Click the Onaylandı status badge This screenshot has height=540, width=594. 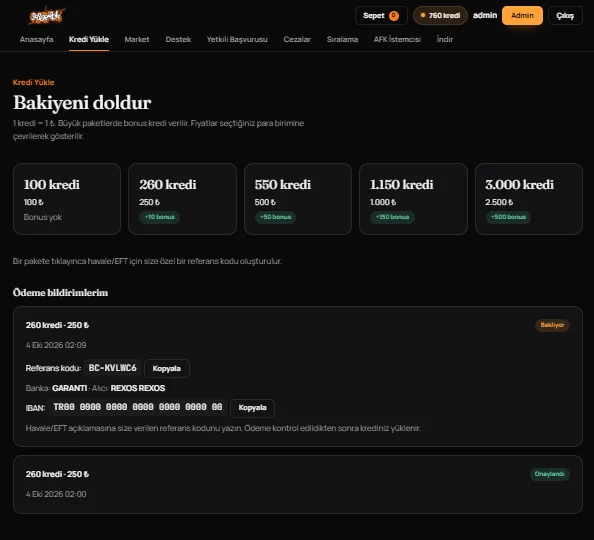(x=549, y=474)
